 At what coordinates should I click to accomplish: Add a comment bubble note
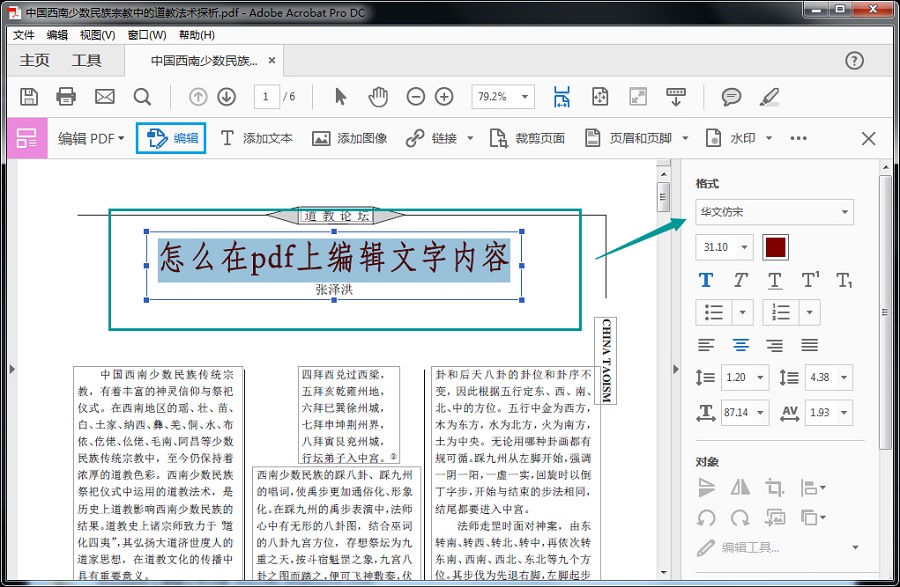[x=731, y=96]
